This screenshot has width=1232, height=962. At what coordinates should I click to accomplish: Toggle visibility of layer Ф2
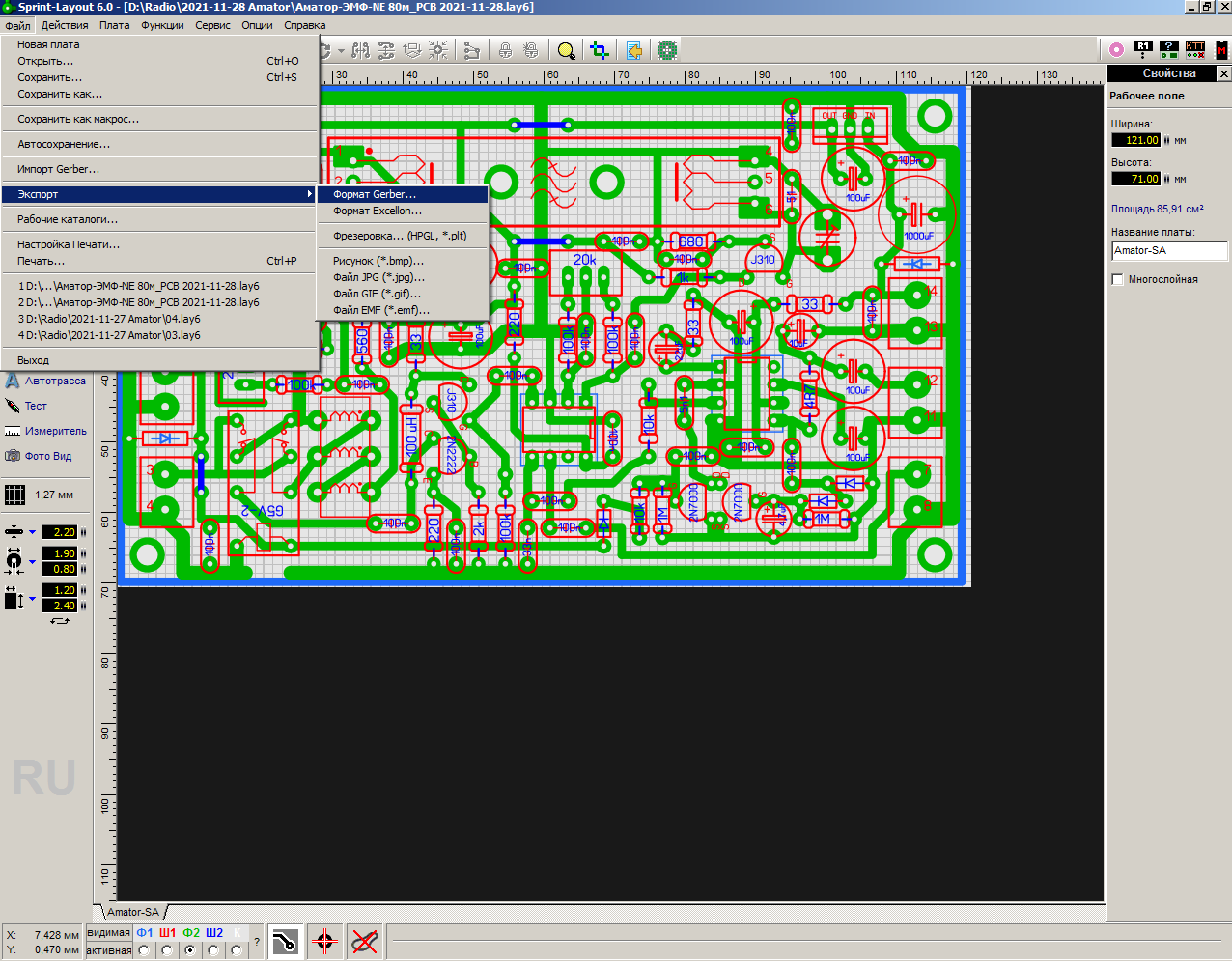click(x=190, y=933)
